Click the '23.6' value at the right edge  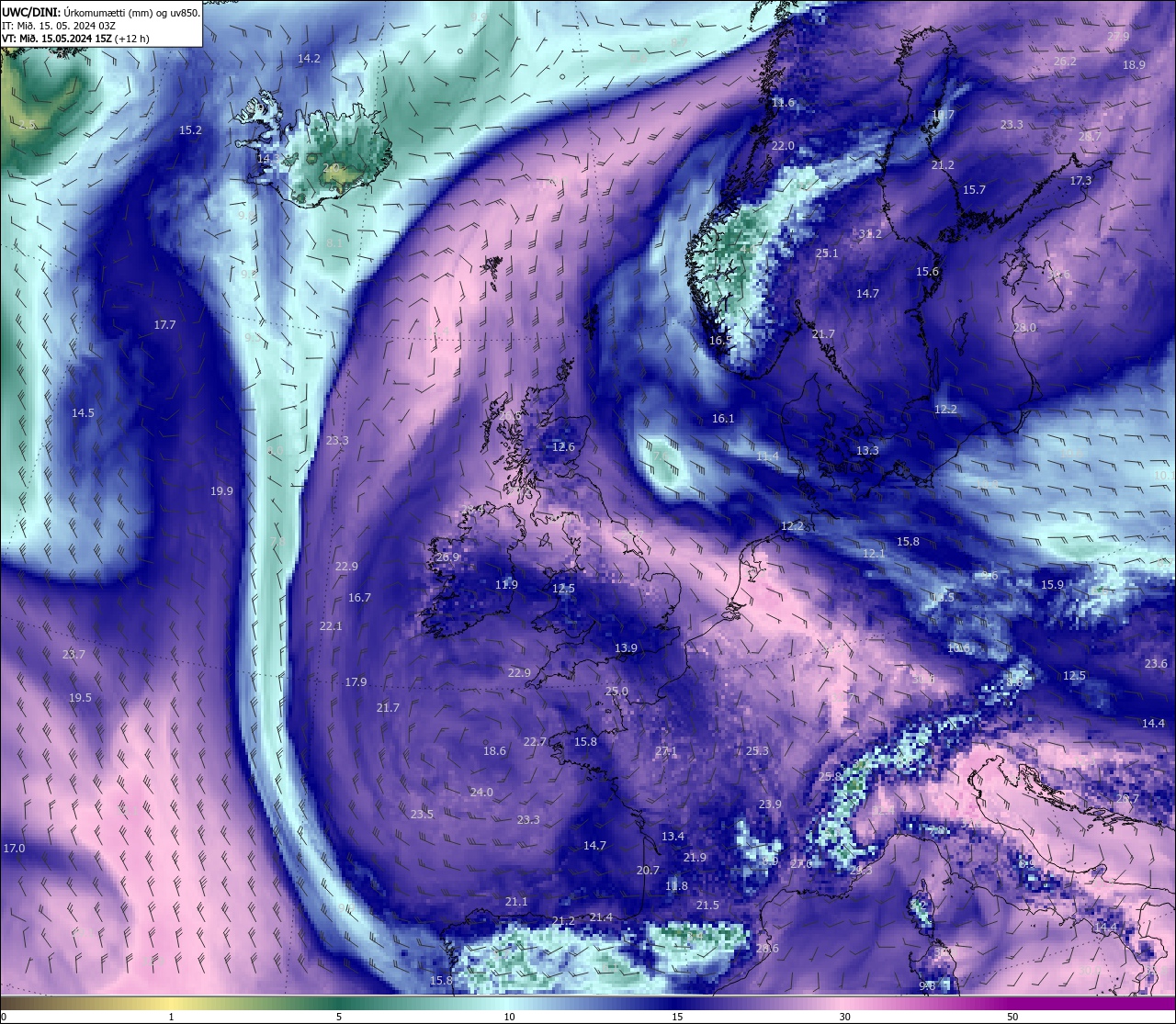point(1156,664)
